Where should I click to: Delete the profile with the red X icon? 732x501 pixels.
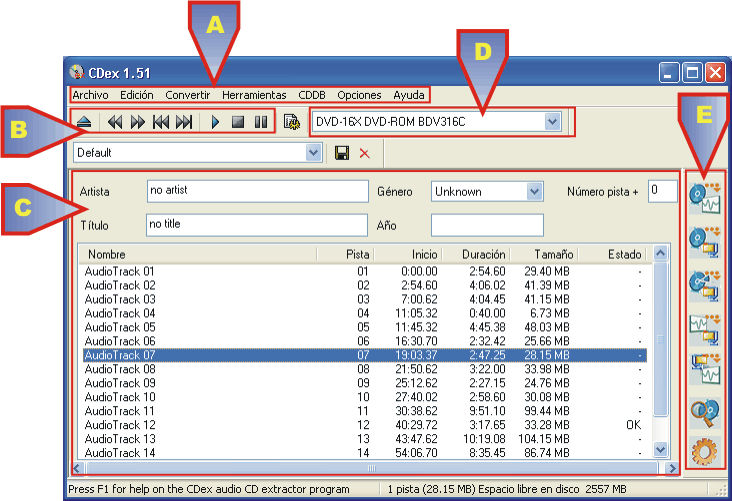364,153
